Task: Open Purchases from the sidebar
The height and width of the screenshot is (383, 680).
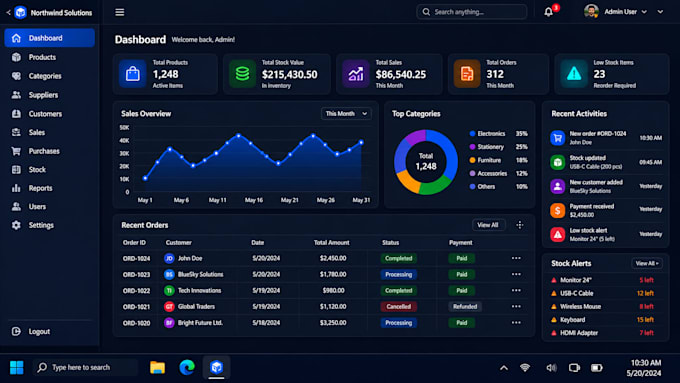Action: pyautogui.click(x=49, y=151)
